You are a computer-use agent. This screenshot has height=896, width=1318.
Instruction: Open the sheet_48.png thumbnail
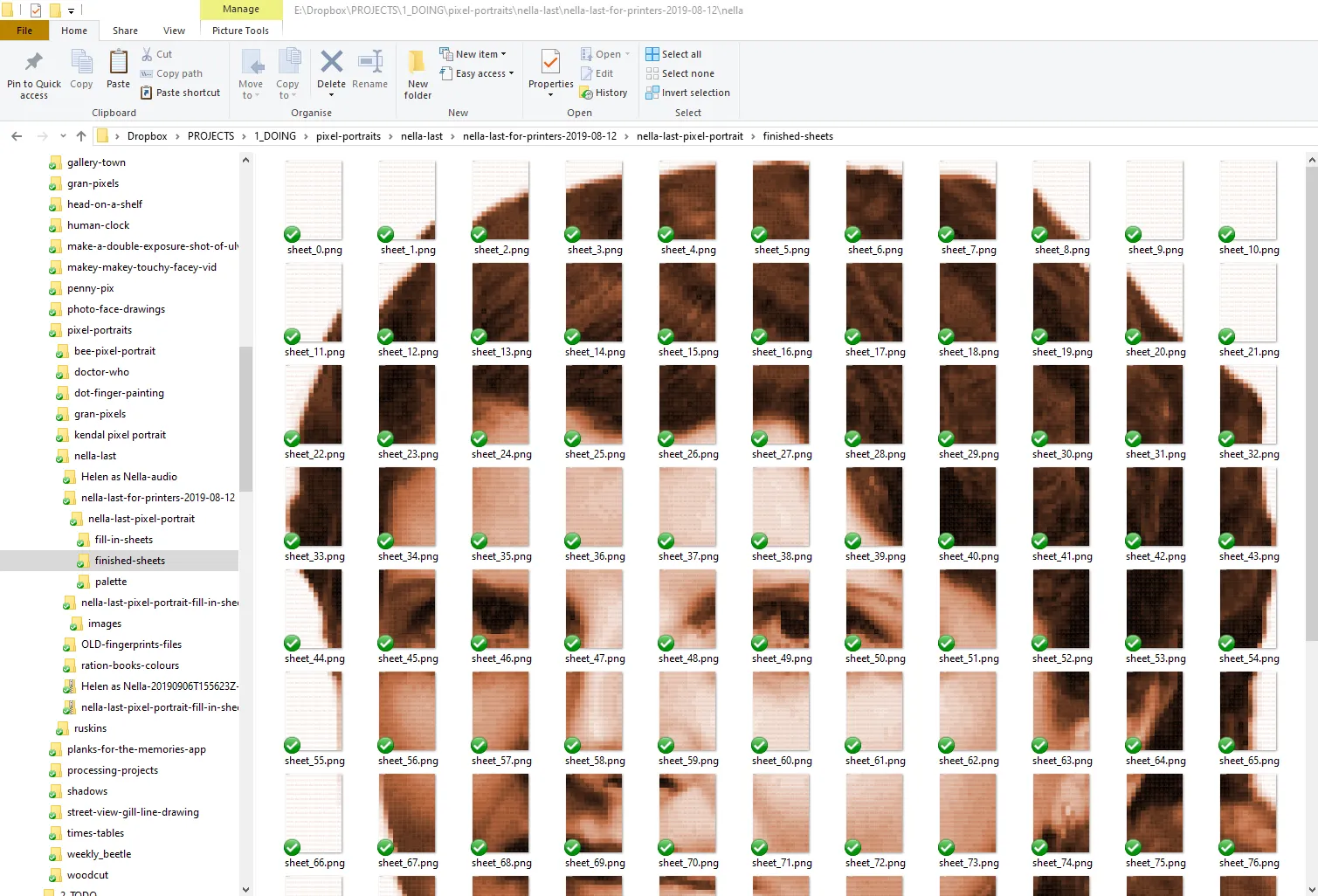pyautogui.click(x=687, y=609)
